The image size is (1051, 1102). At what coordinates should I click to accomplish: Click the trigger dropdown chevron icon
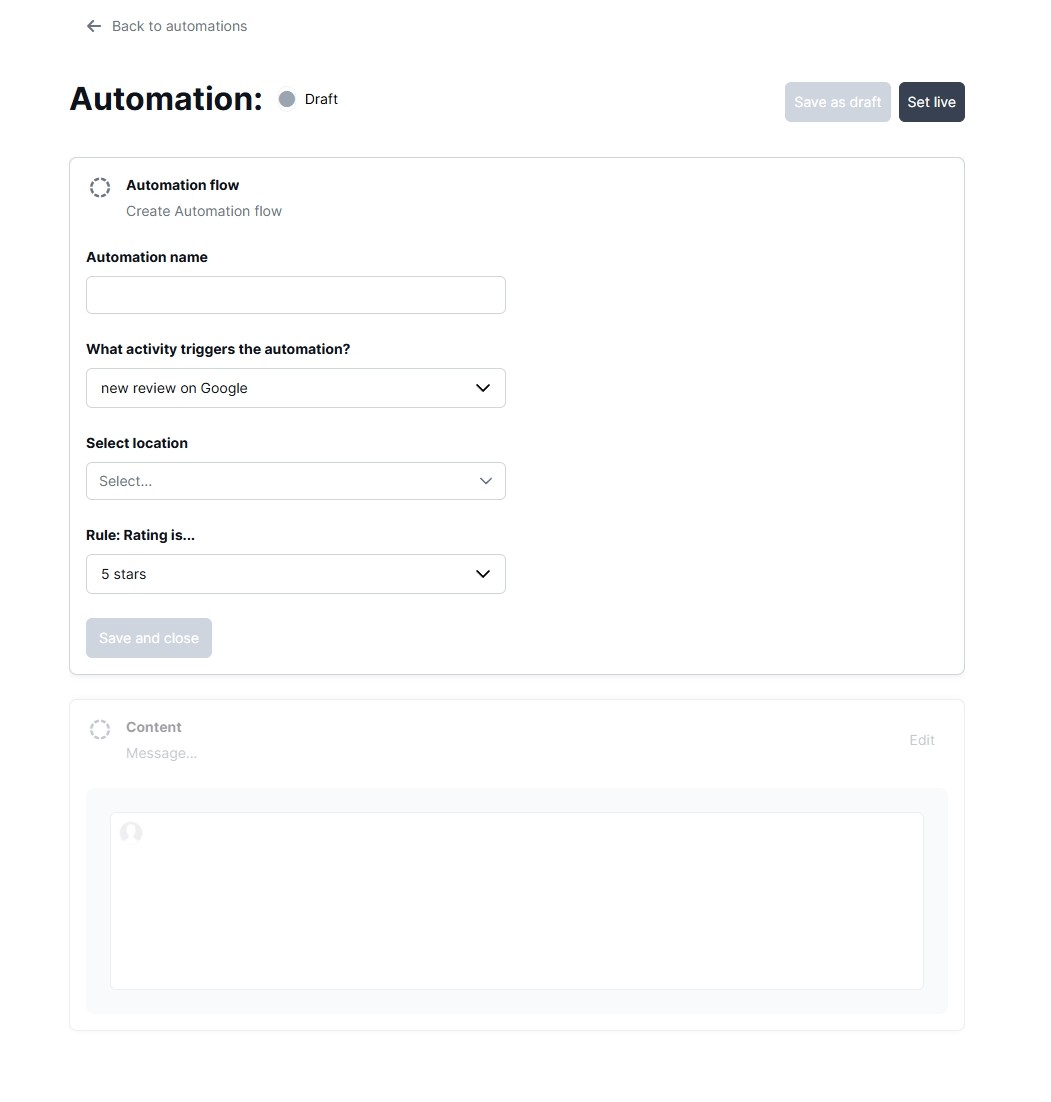[483, 388]
